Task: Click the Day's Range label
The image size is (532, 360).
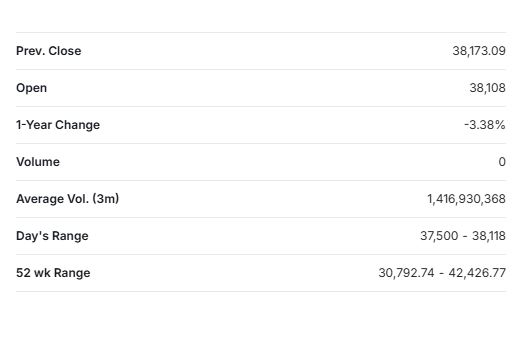Action: click(52, 236)
